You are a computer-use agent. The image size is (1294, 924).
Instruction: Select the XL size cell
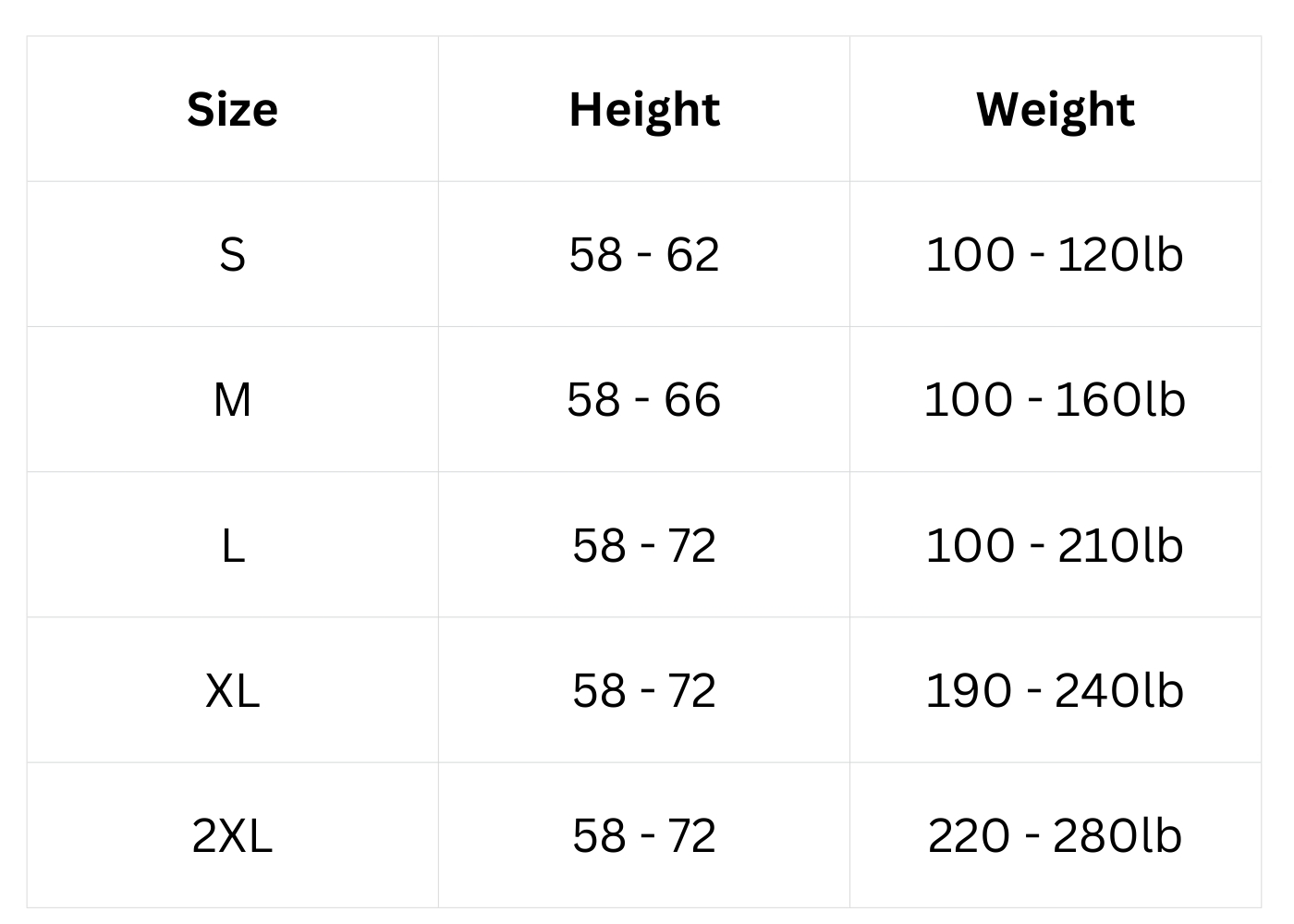click(x=232, y=690)
